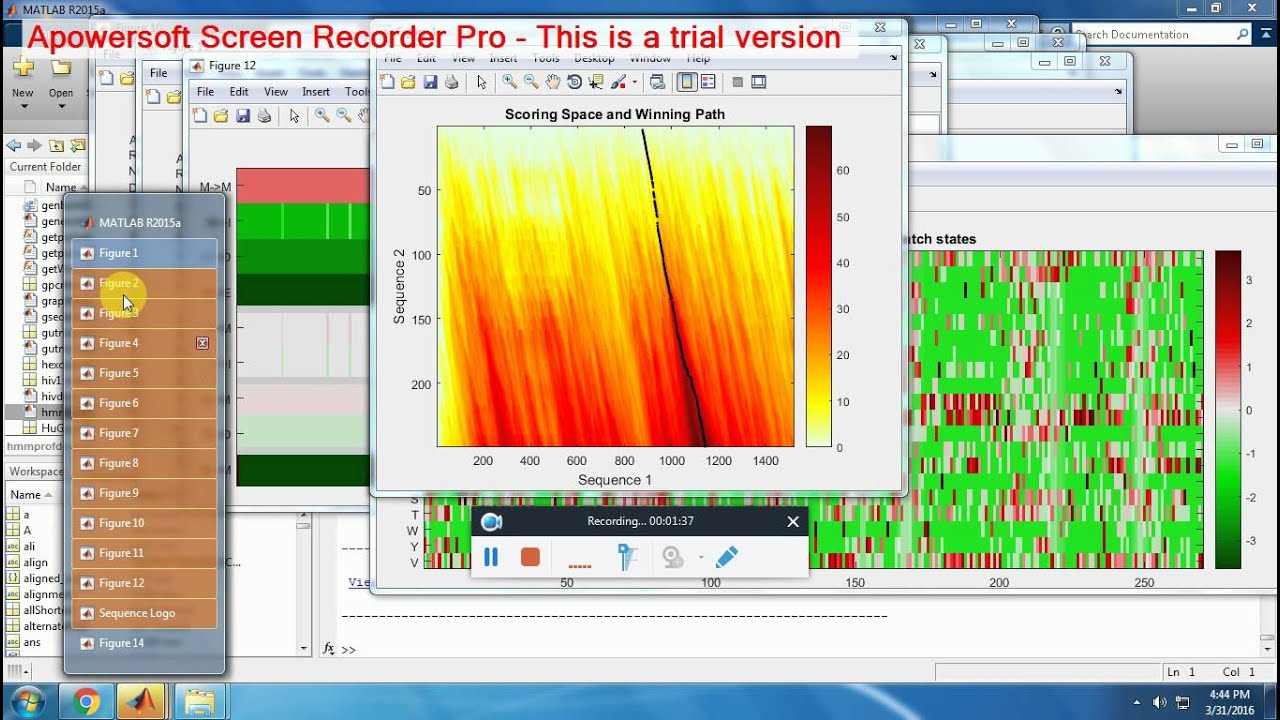Open Chrome from the Windows taskbar

(x=86, y=703)
